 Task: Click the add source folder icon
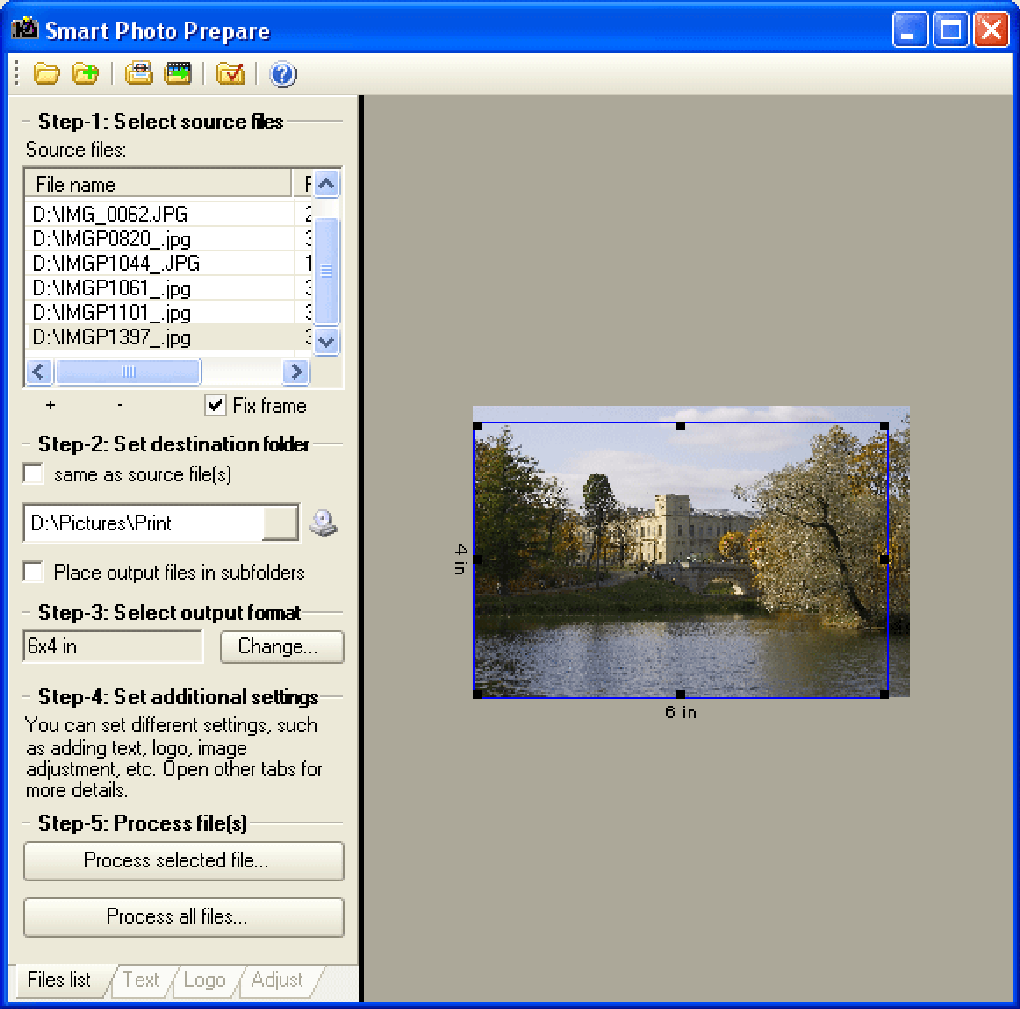coord(85,73)
